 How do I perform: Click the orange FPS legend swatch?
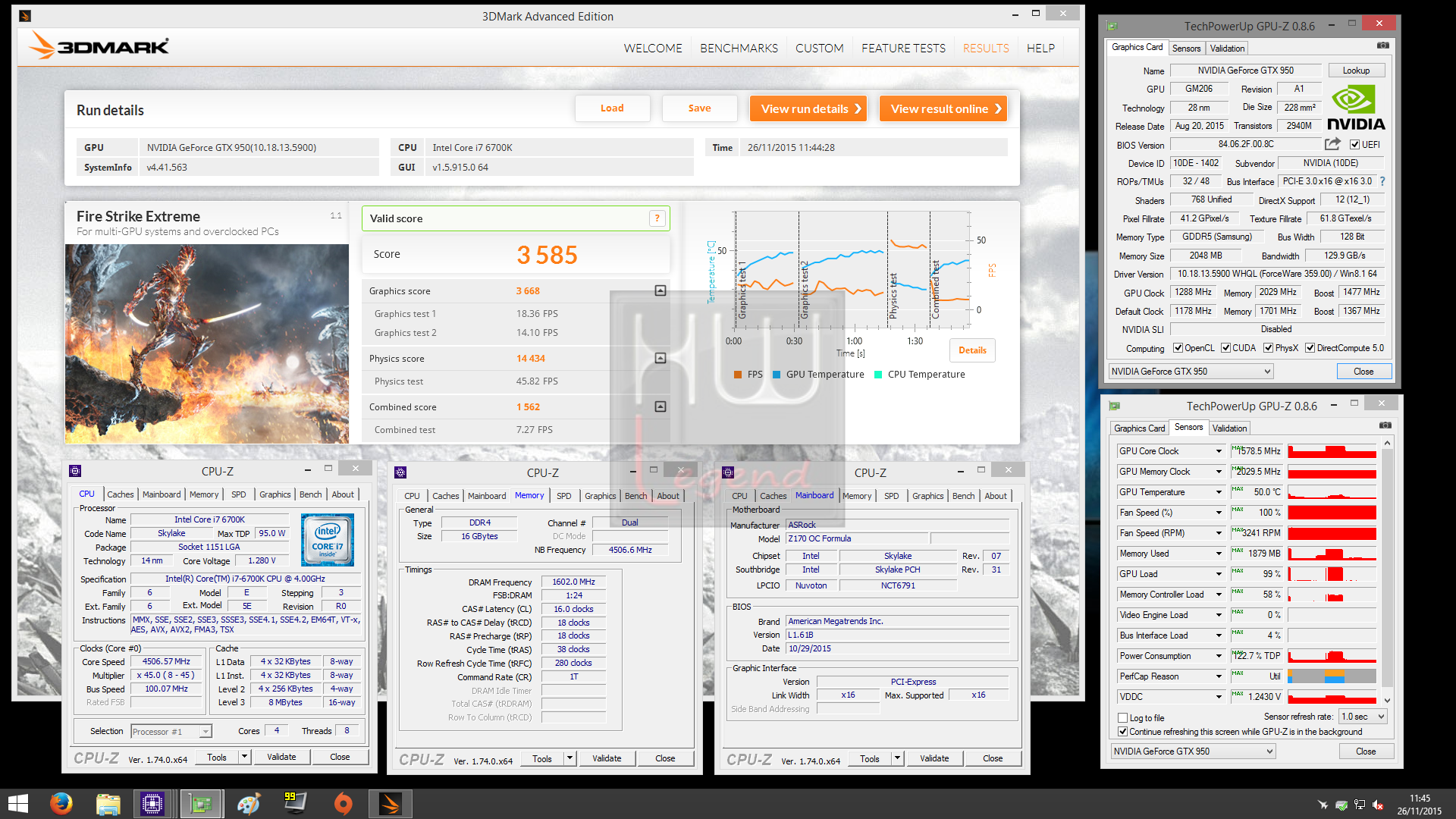[x=738, y=375]
